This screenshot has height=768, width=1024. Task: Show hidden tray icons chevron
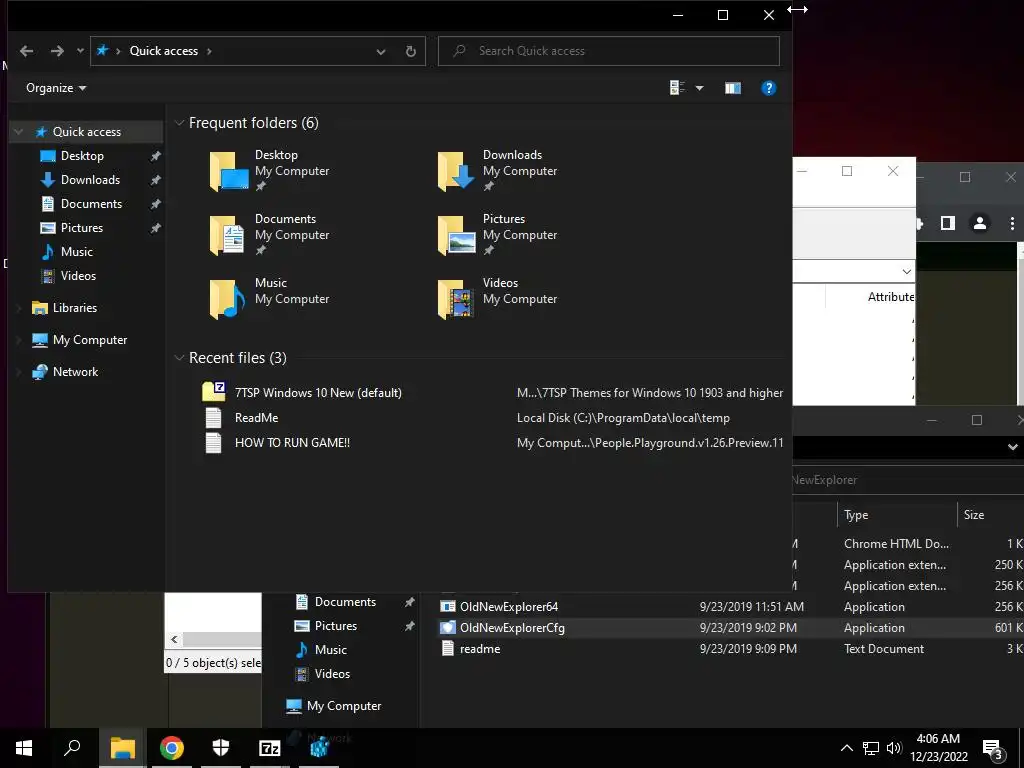pyautogui.click(x=846, y=748)
